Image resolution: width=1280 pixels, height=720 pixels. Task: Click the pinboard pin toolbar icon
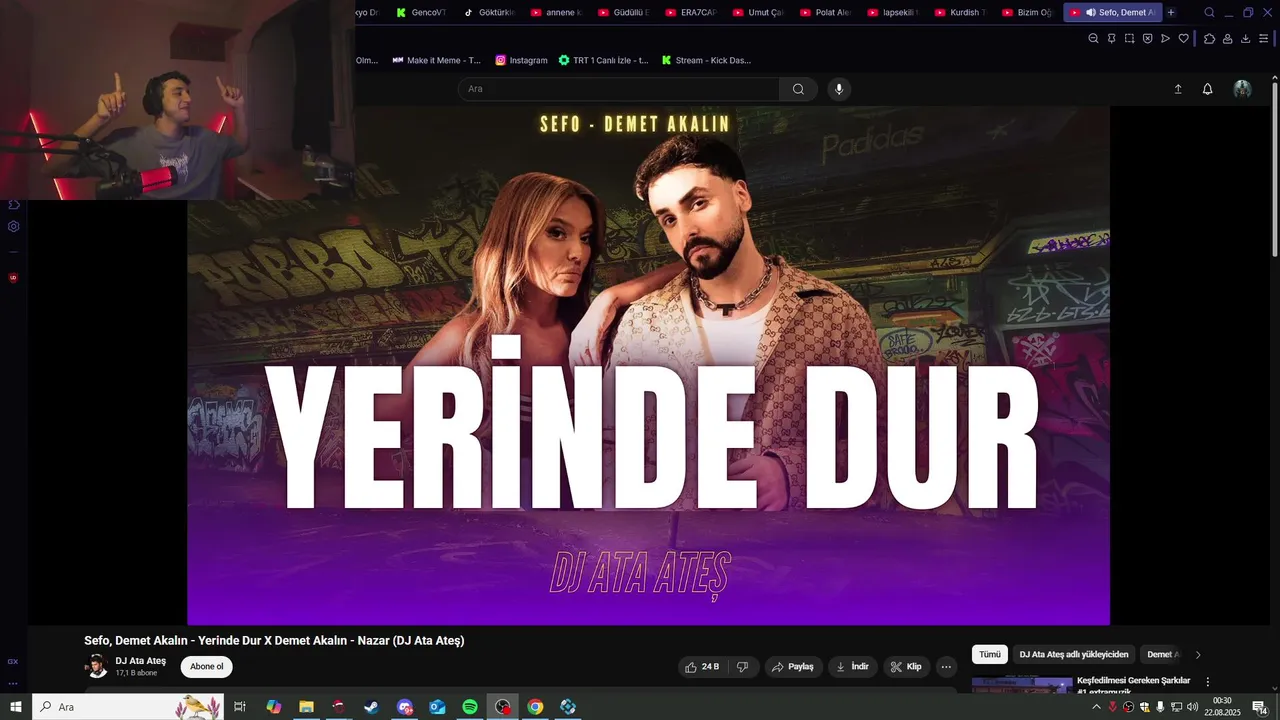(1111, 39)
